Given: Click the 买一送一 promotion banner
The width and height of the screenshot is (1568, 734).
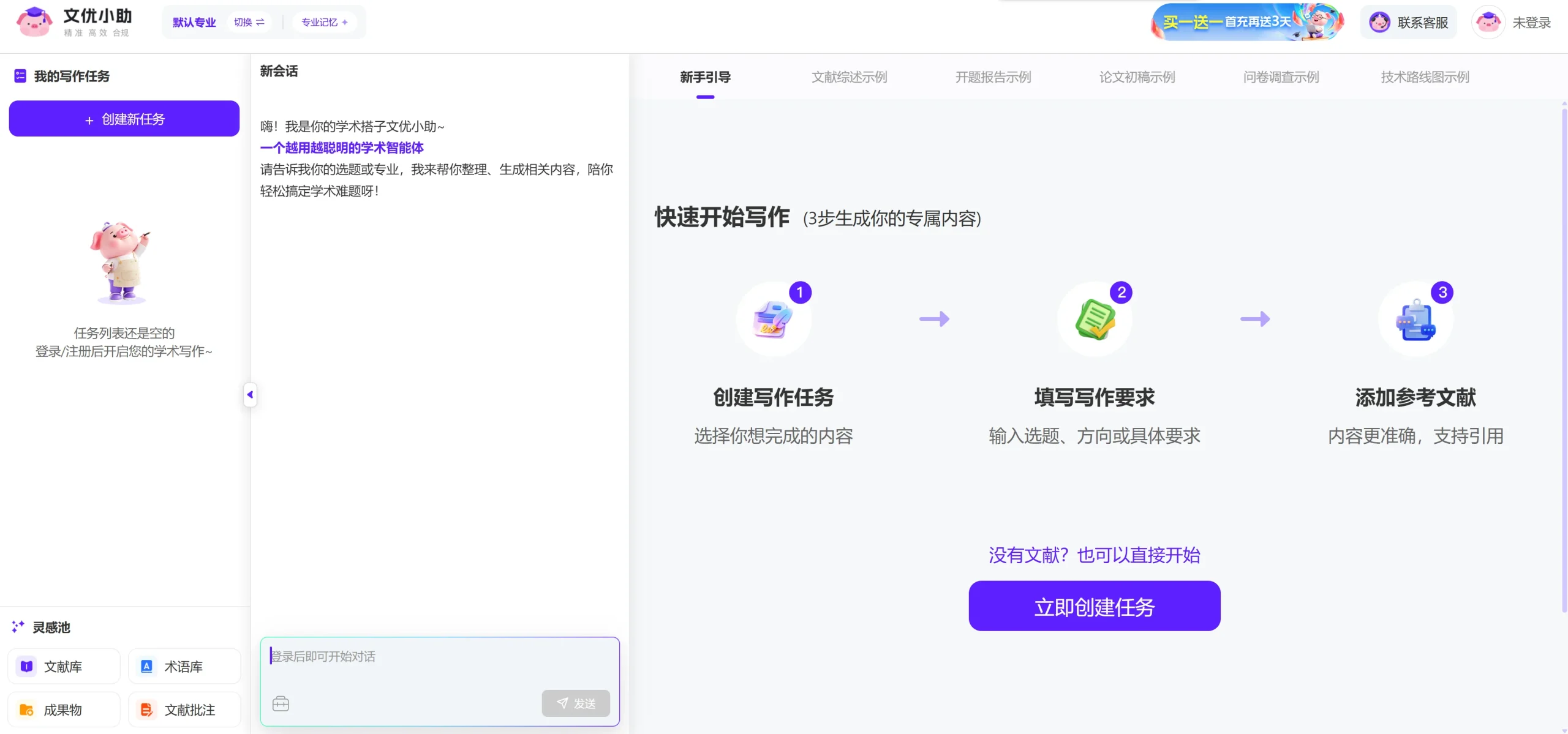Looking at the screenshot, I should [x=1247, y=22].
